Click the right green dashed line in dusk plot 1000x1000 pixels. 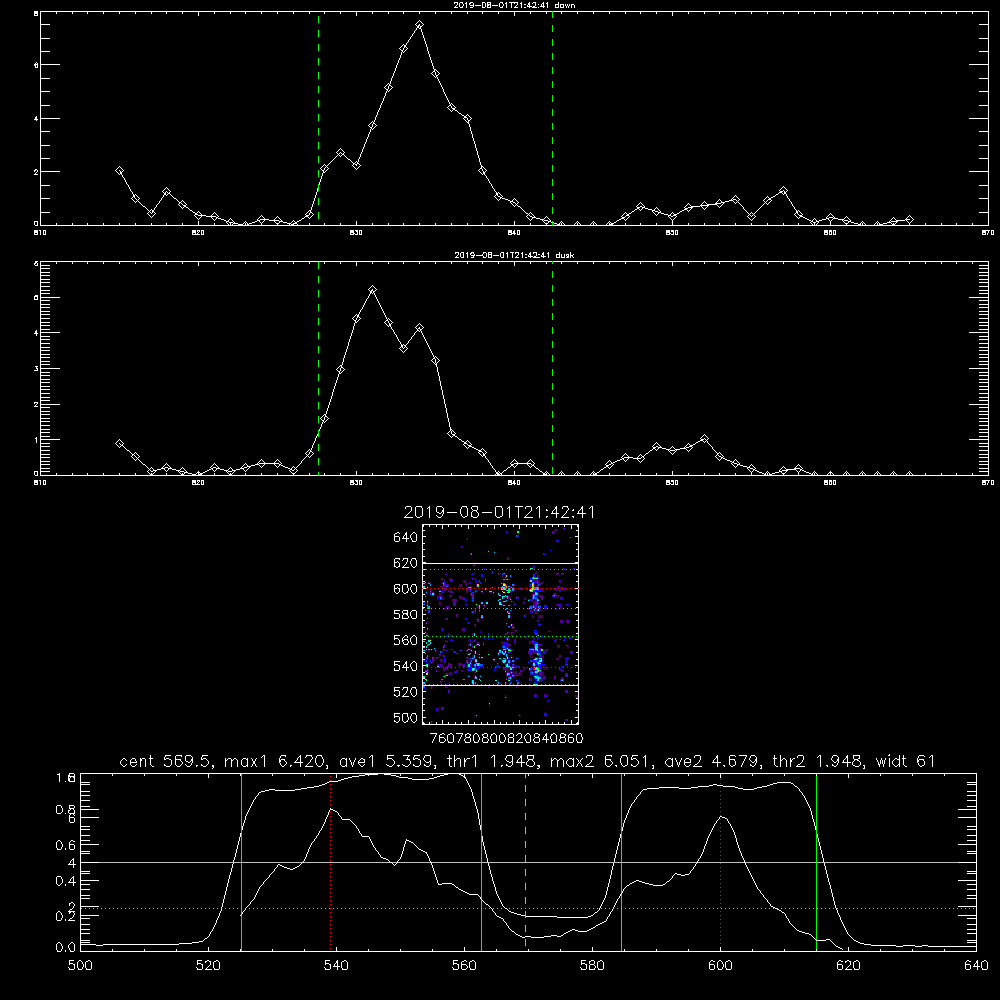click(x=552, y=368)
